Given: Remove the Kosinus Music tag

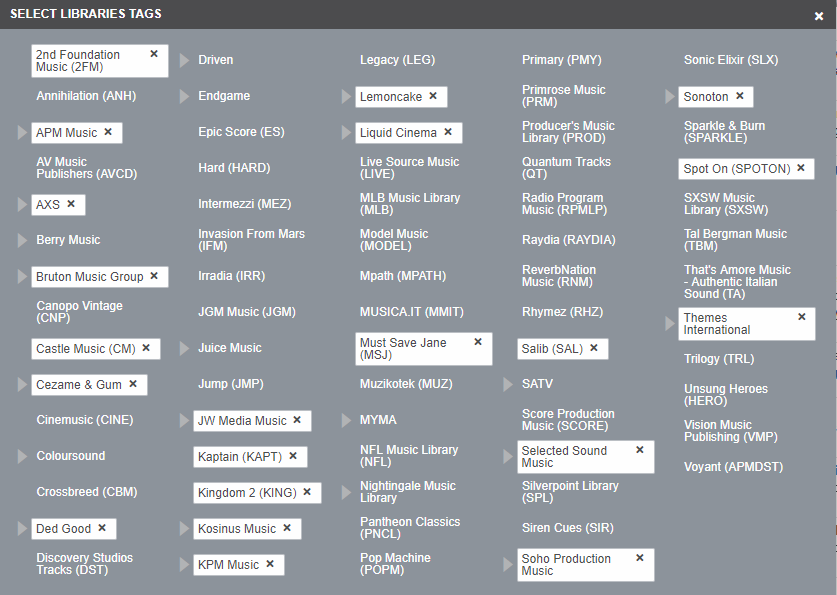Looking at the screenshot, I should [287, 528].
